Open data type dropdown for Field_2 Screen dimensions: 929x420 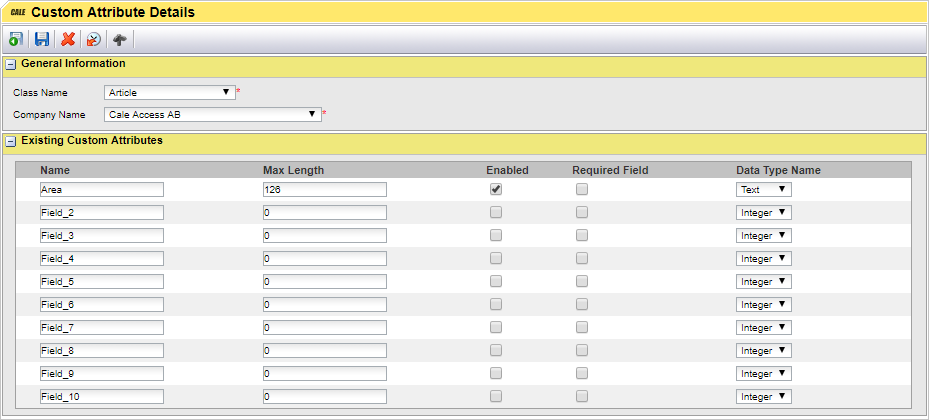(764, 213)
